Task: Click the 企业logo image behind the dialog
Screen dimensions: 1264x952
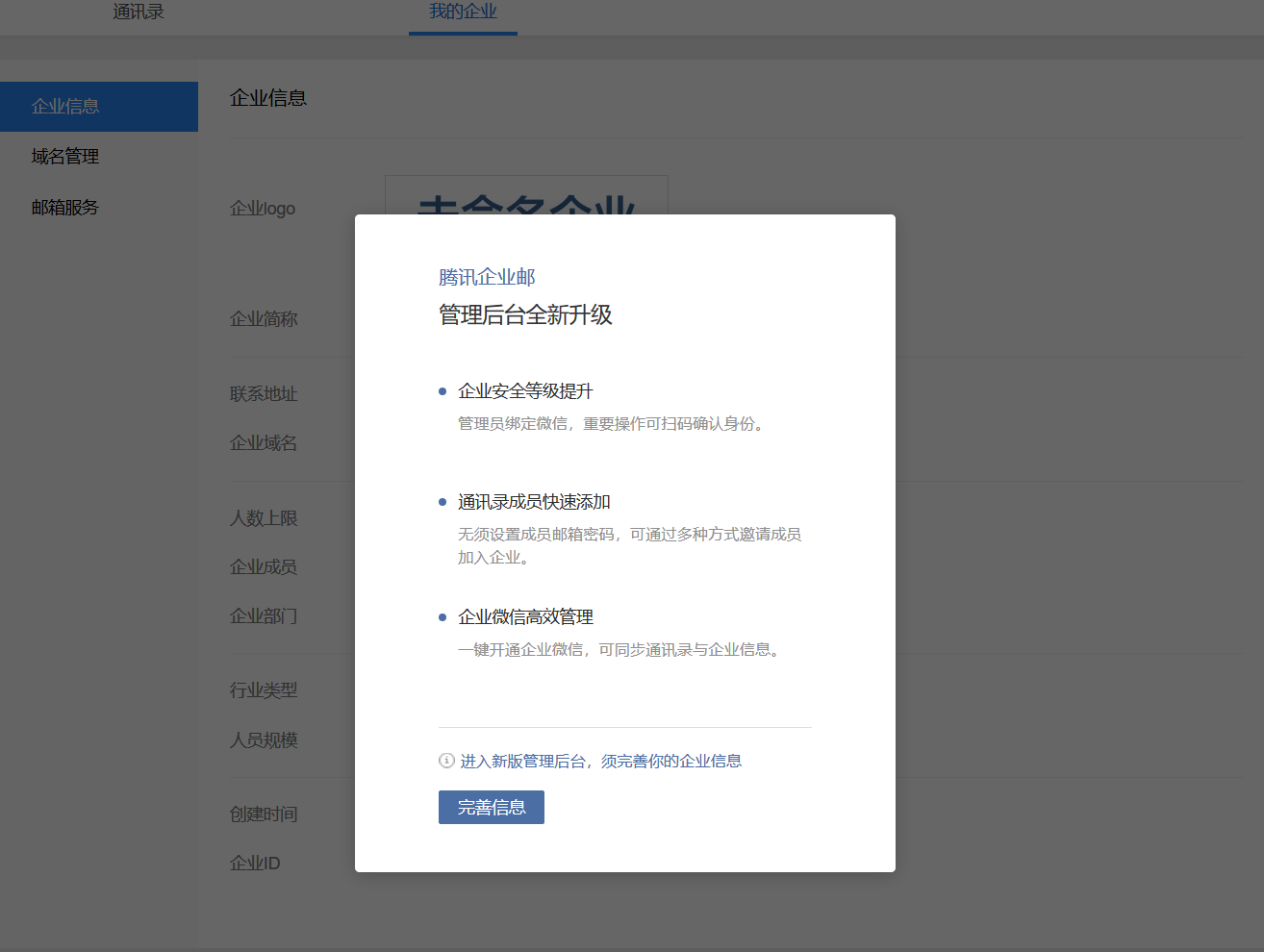Action: 526,195
